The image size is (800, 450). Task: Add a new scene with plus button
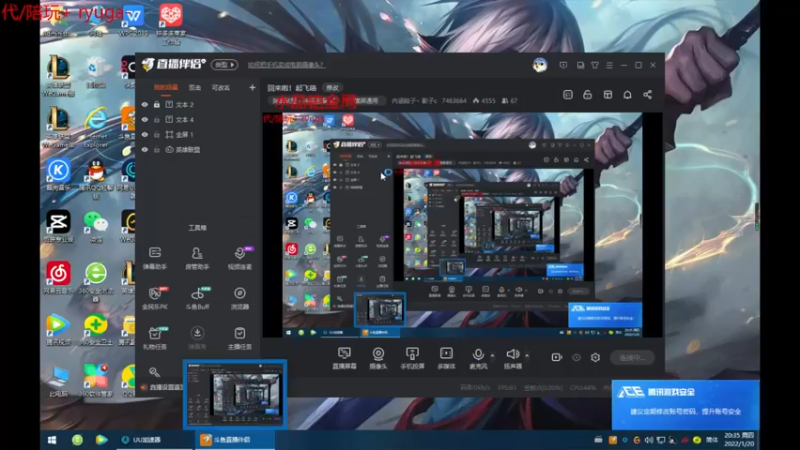[252, 88]
